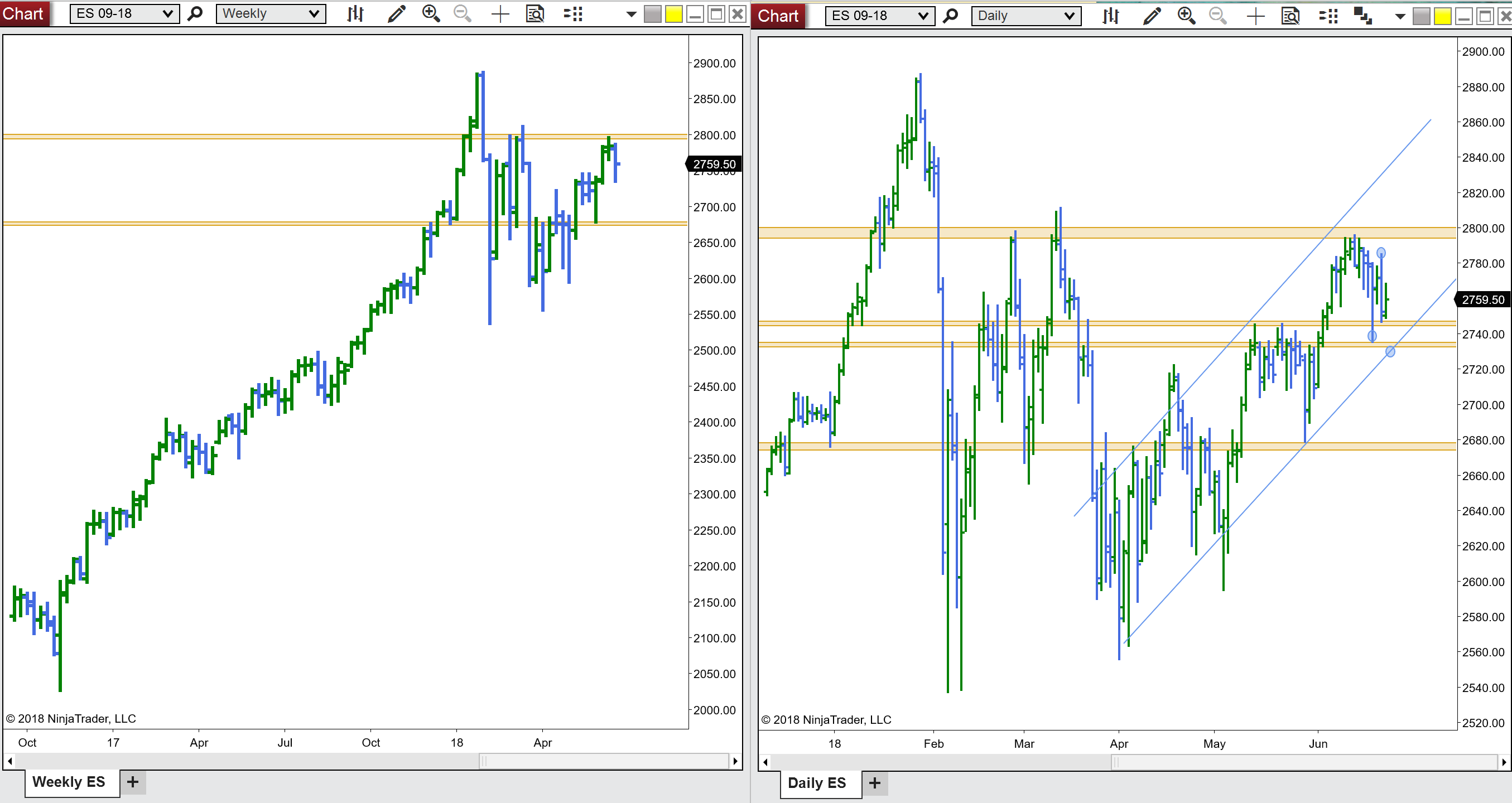Click the 2900.00 axis label on Weekly chart
The width and height of the screenshot is (1512, 803).
tap(714, 64)
